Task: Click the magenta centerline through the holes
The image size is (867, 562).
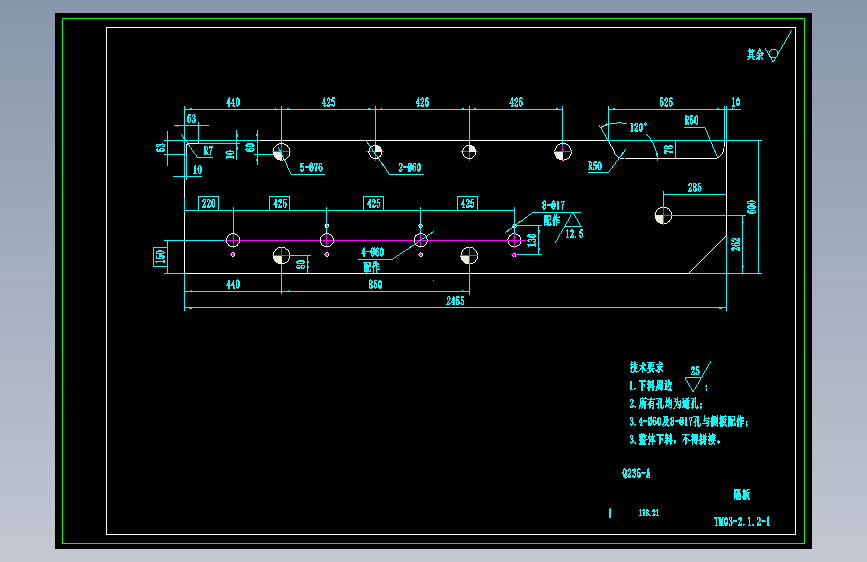Action: pos(374,240)
